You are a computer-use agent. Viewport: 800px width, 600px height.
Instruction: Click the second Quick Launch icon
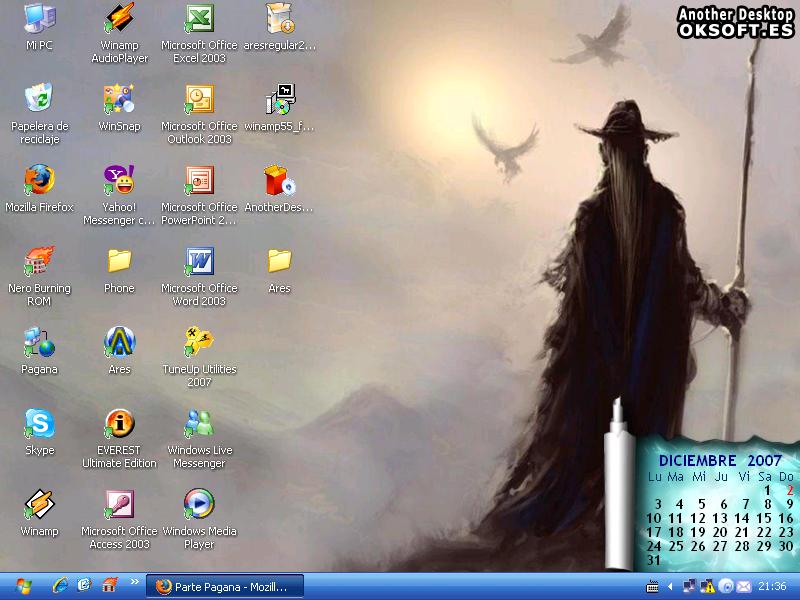(84, 585)
